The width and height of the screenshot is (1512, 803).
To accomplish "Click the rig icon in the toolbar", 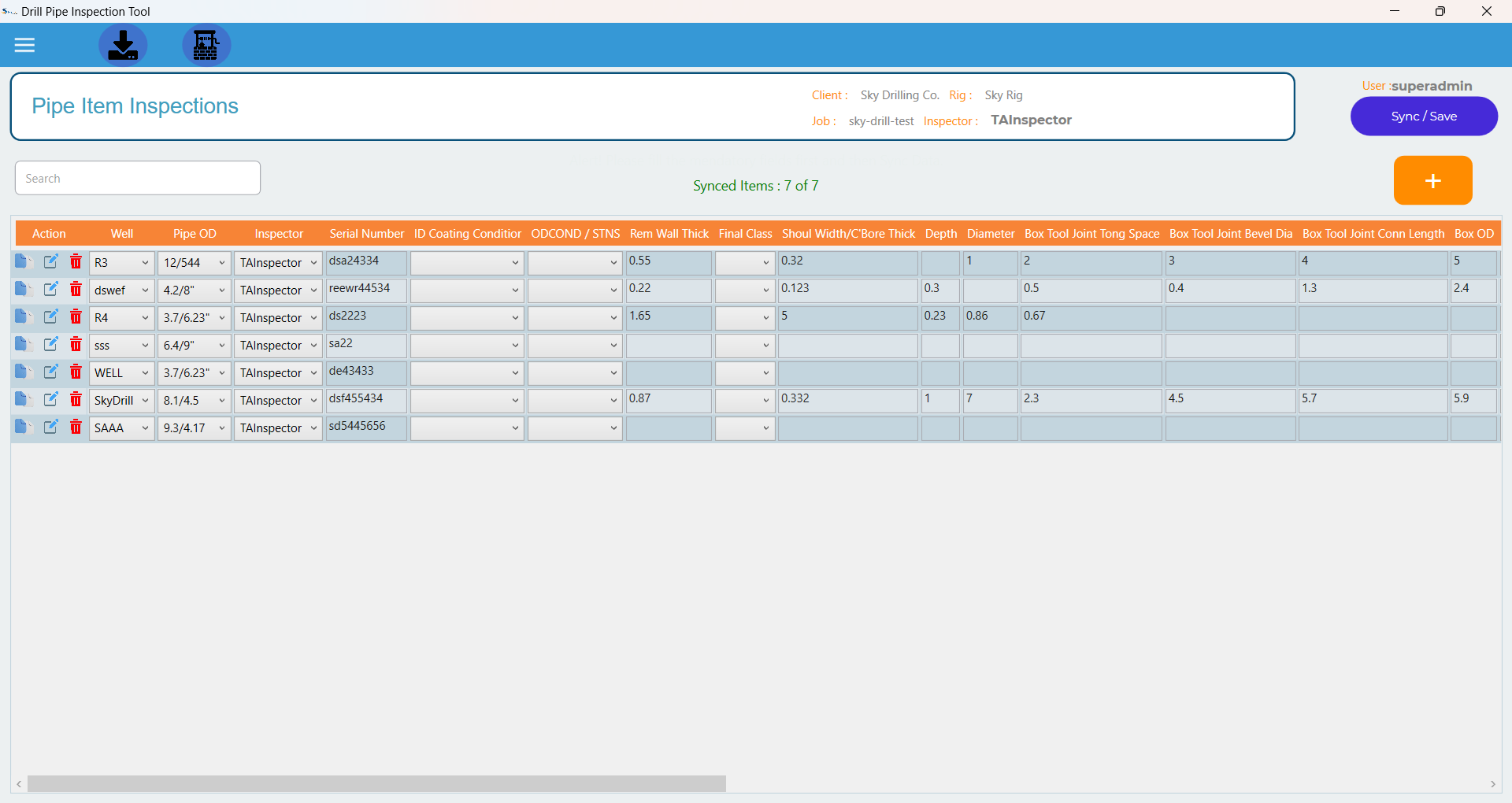I will point(206,45).
